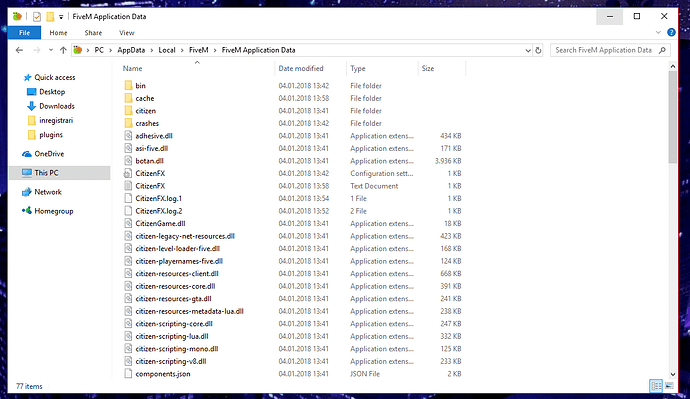This screenshot has width=690, height=399.
Task: Select the bin folder icon
Action: point(128,85)
